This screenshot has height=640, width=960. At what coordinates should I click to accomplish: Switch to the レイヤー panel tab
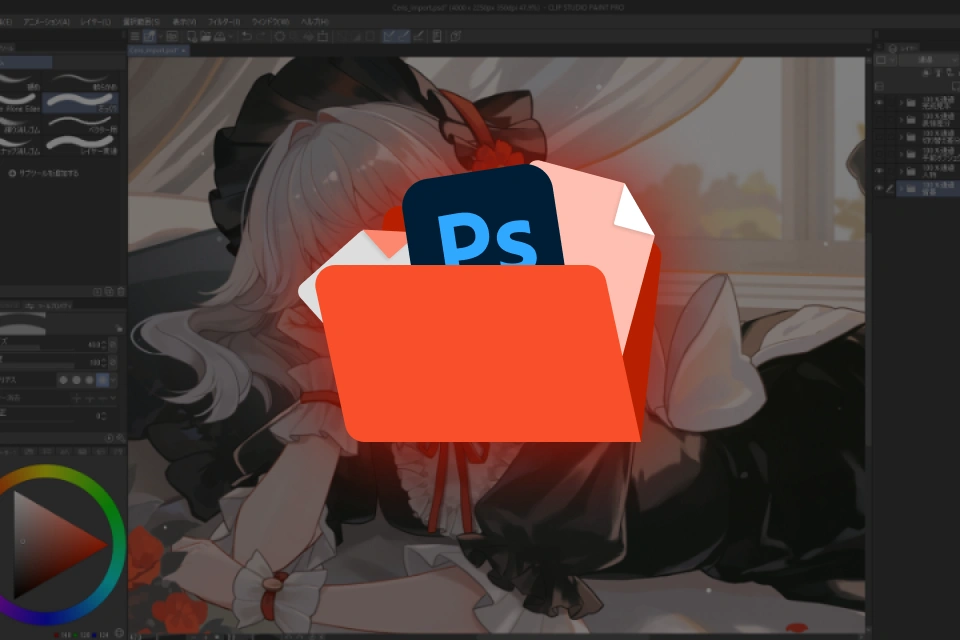pos(903,48)
